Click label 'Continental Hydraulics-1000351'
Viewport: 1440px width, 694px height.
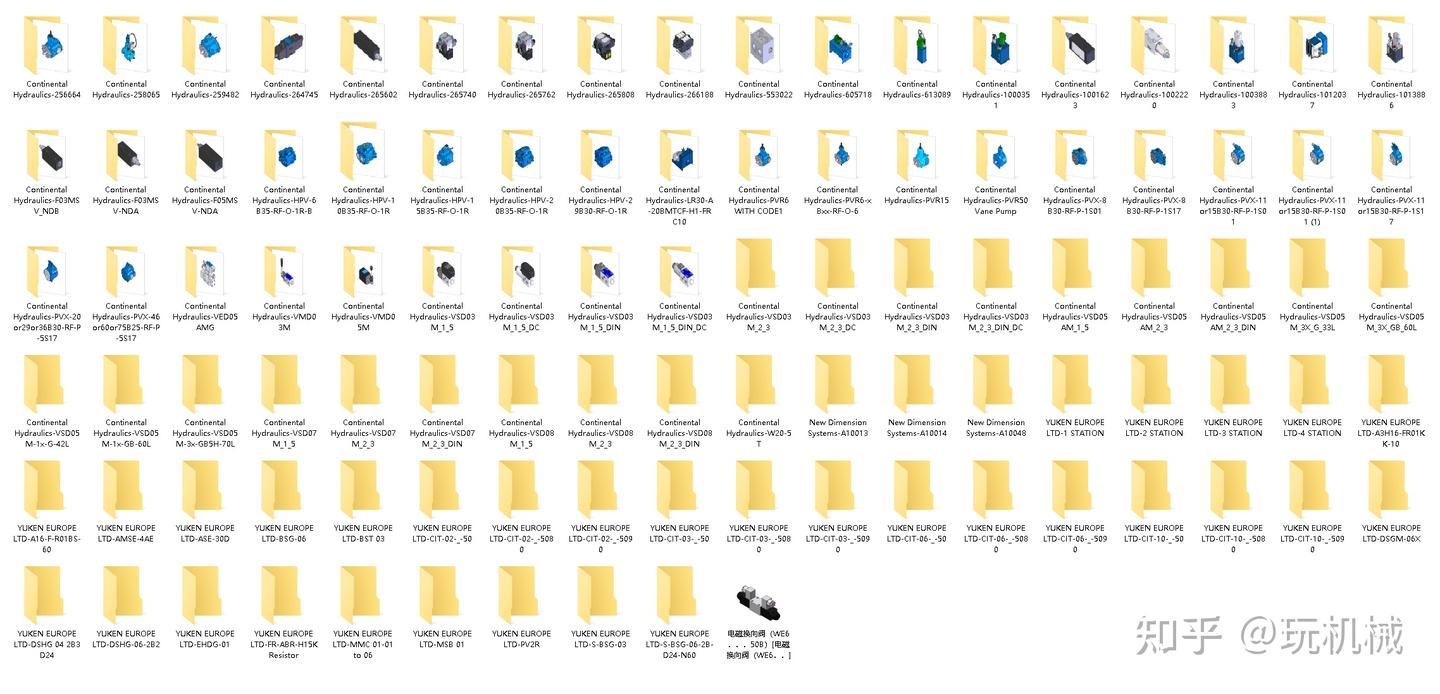(x=996, y=95)
